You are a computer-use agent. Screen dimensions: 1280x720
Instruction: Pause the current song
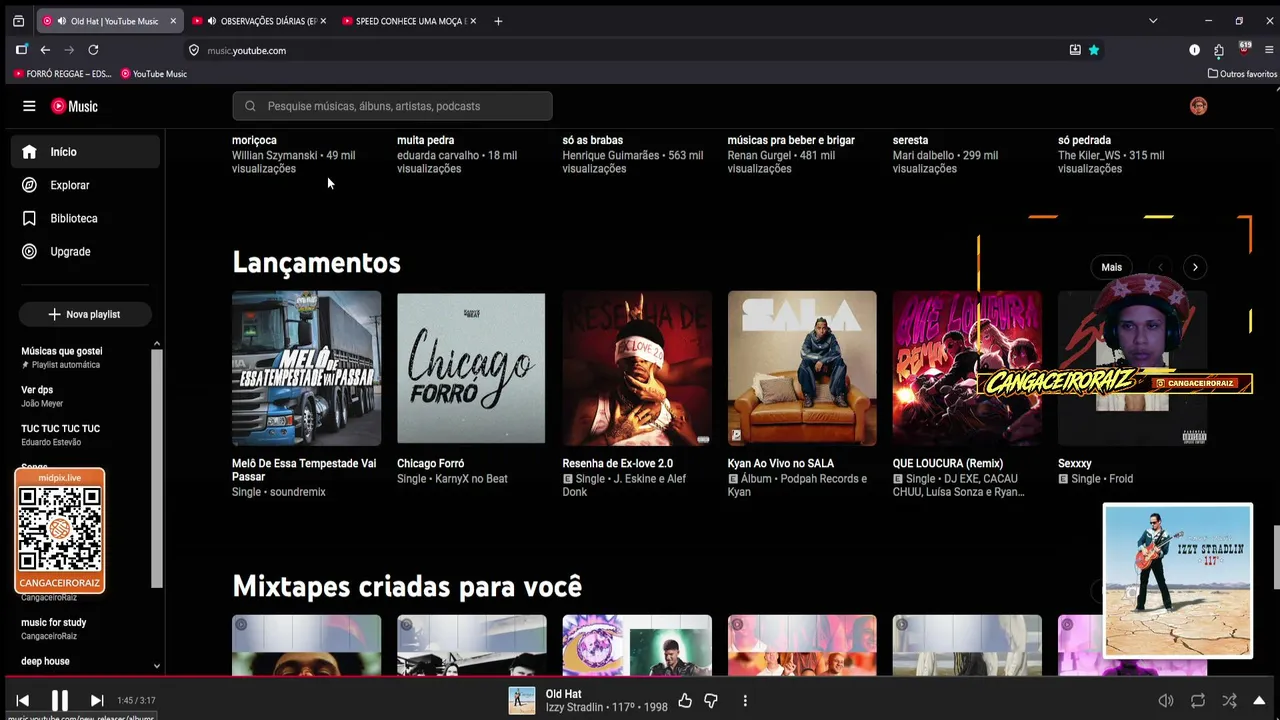(x=60, y=701)
